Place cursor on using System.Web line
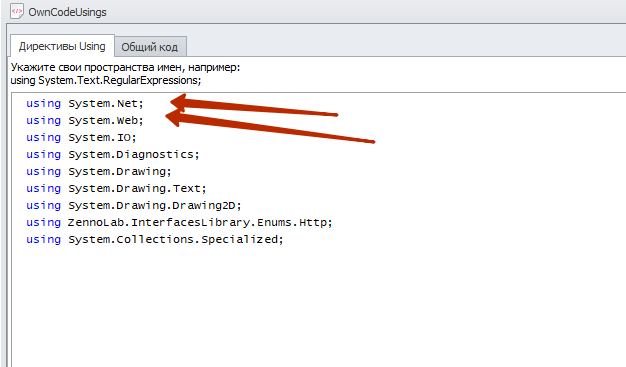 coord(85,120)
